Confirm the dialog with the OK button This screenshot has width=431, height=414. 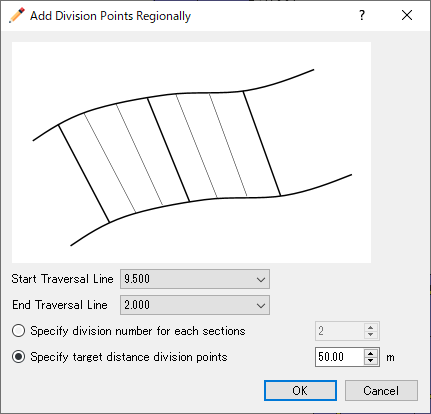pos(300,390)
